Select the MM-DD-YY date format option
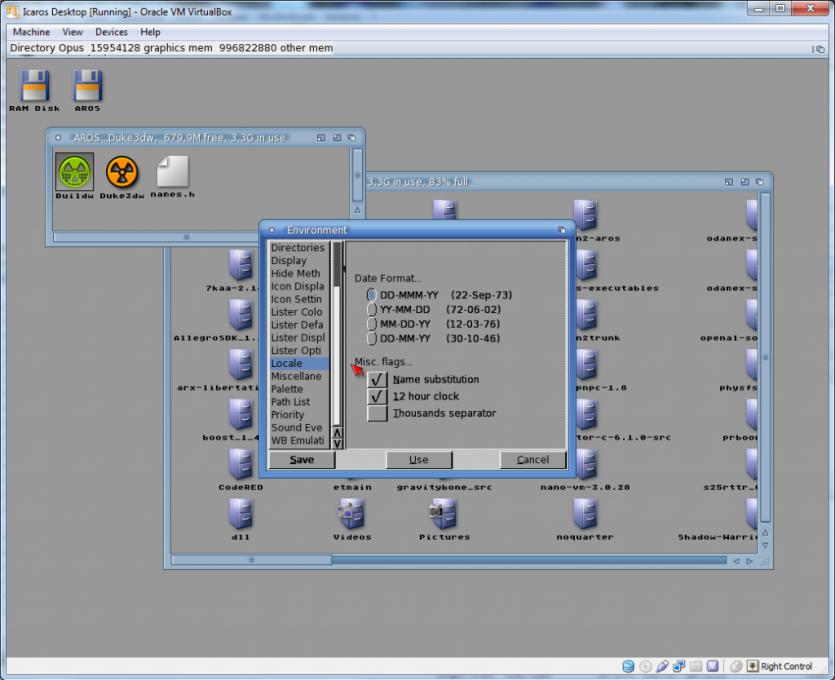Screen dimensions: 835x680 pyautogui.click(x=372, y=324)
